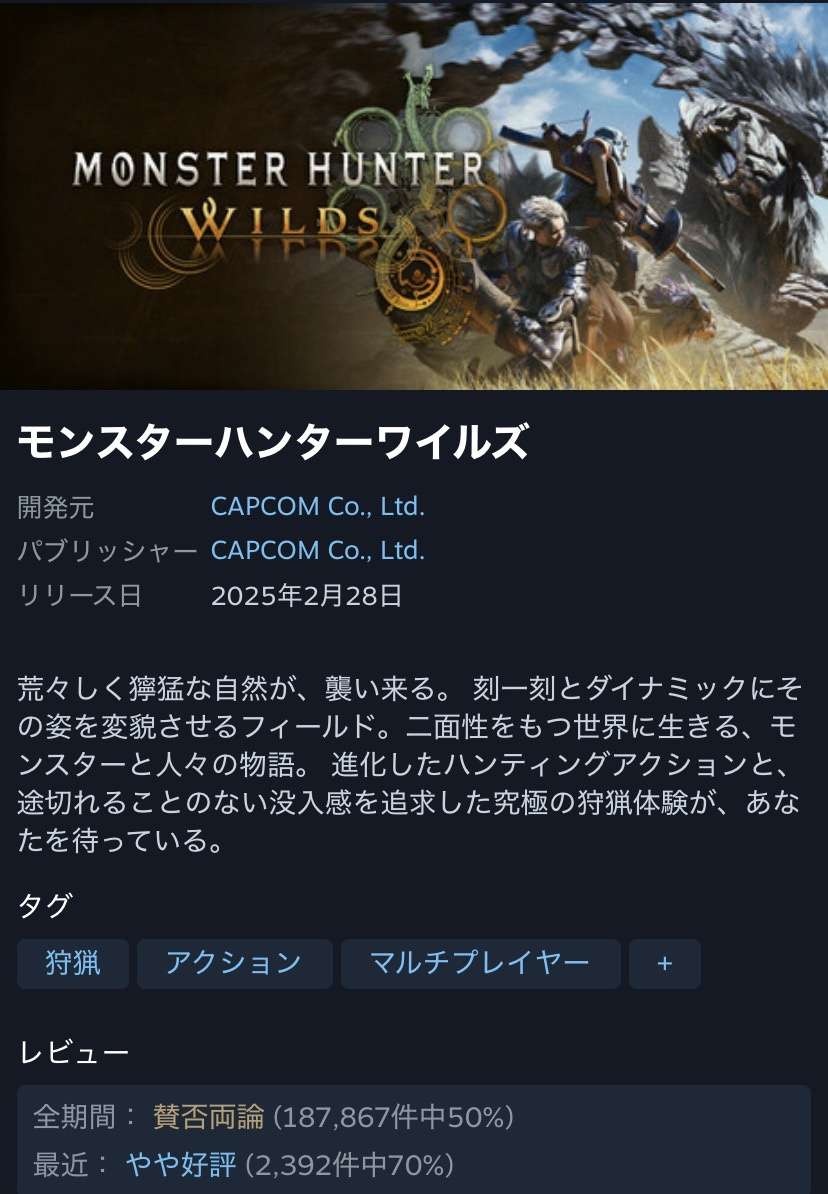Expand more tags with the plus button
This screenshot has width=828, height=1194.
click(x=664, y=963)
